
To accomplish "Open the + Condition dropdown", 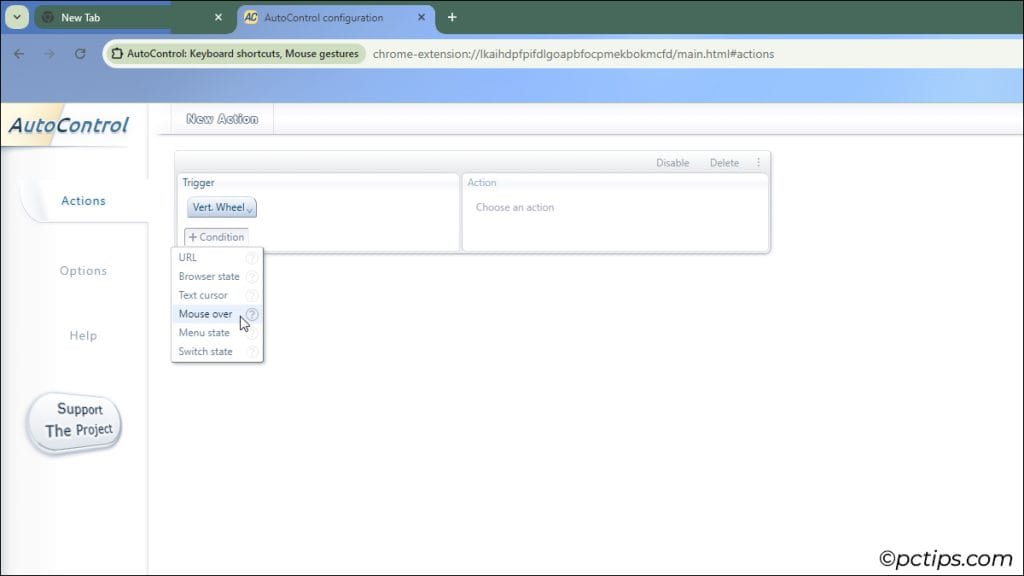I will coord(216,237).
